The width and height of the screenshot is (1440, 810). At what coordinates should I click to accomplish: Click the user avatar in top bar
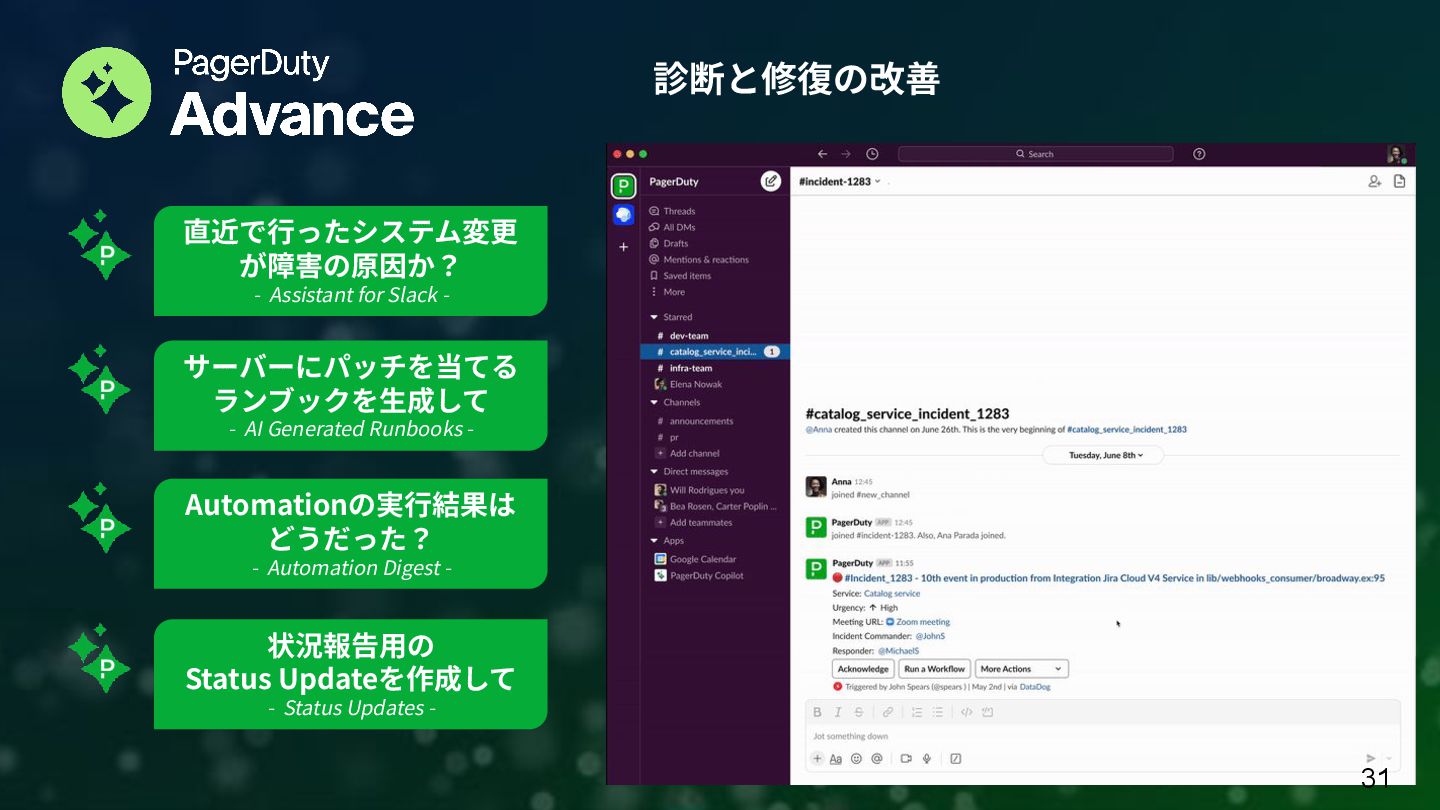point(1396,154)
